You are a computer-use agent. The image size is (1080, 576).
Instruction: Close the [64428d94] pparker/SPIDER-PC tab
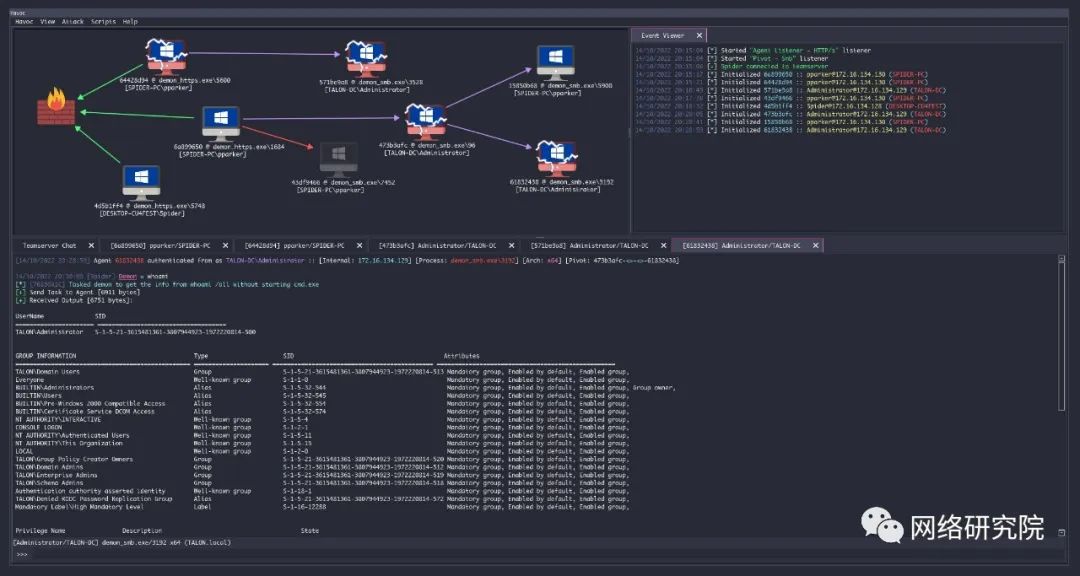(360, 245)
